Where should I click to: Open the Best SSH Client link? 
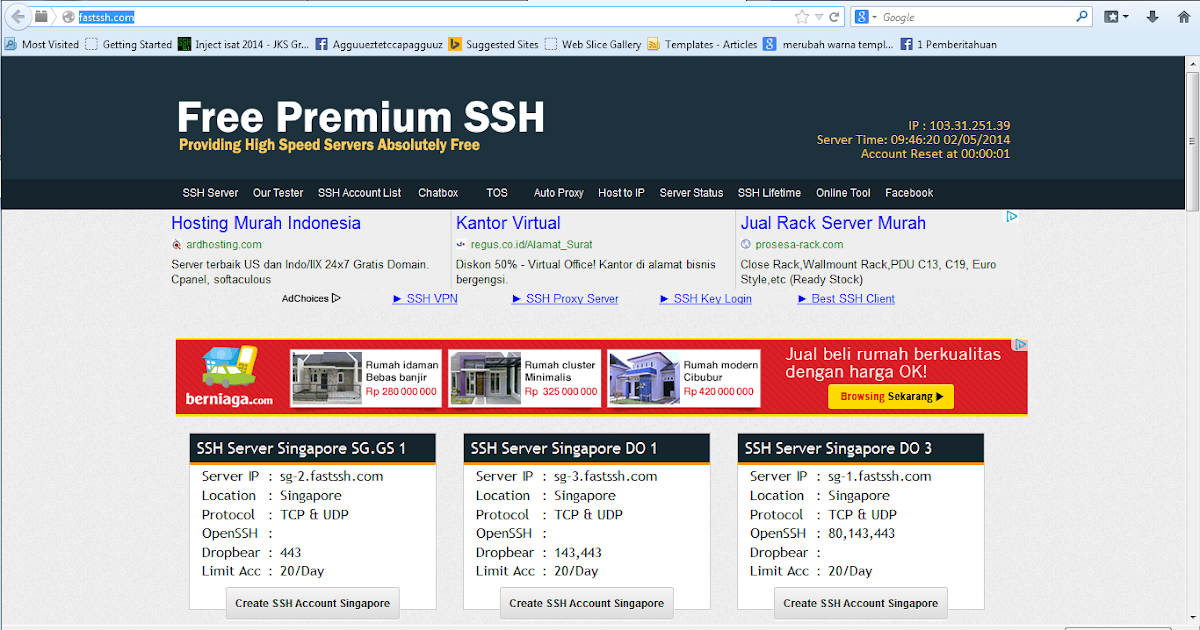[x=846, y=299]
